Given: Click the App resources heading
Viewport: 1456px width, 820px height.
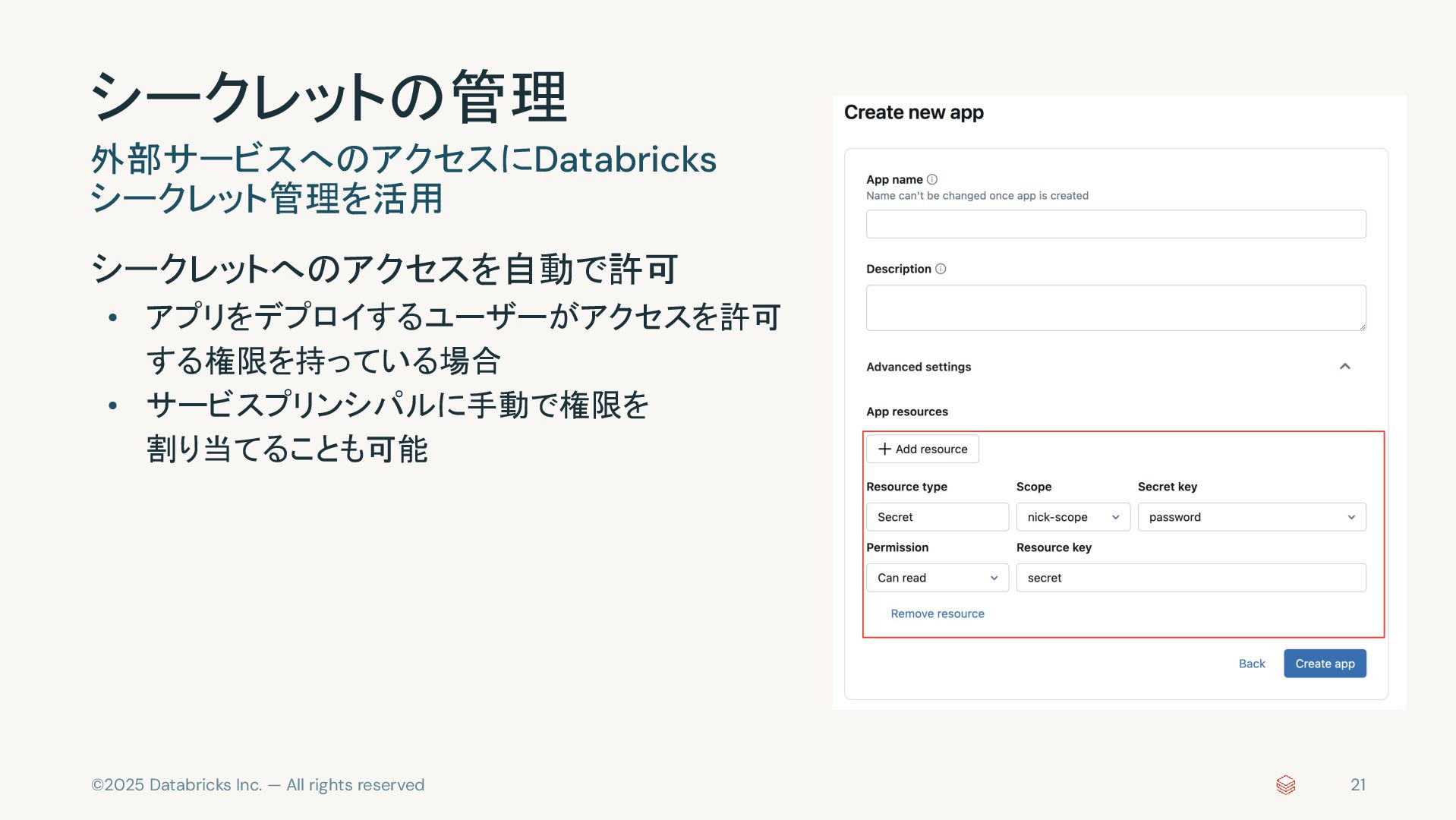Looking at the screenshot, I should [x=907, y=412].
